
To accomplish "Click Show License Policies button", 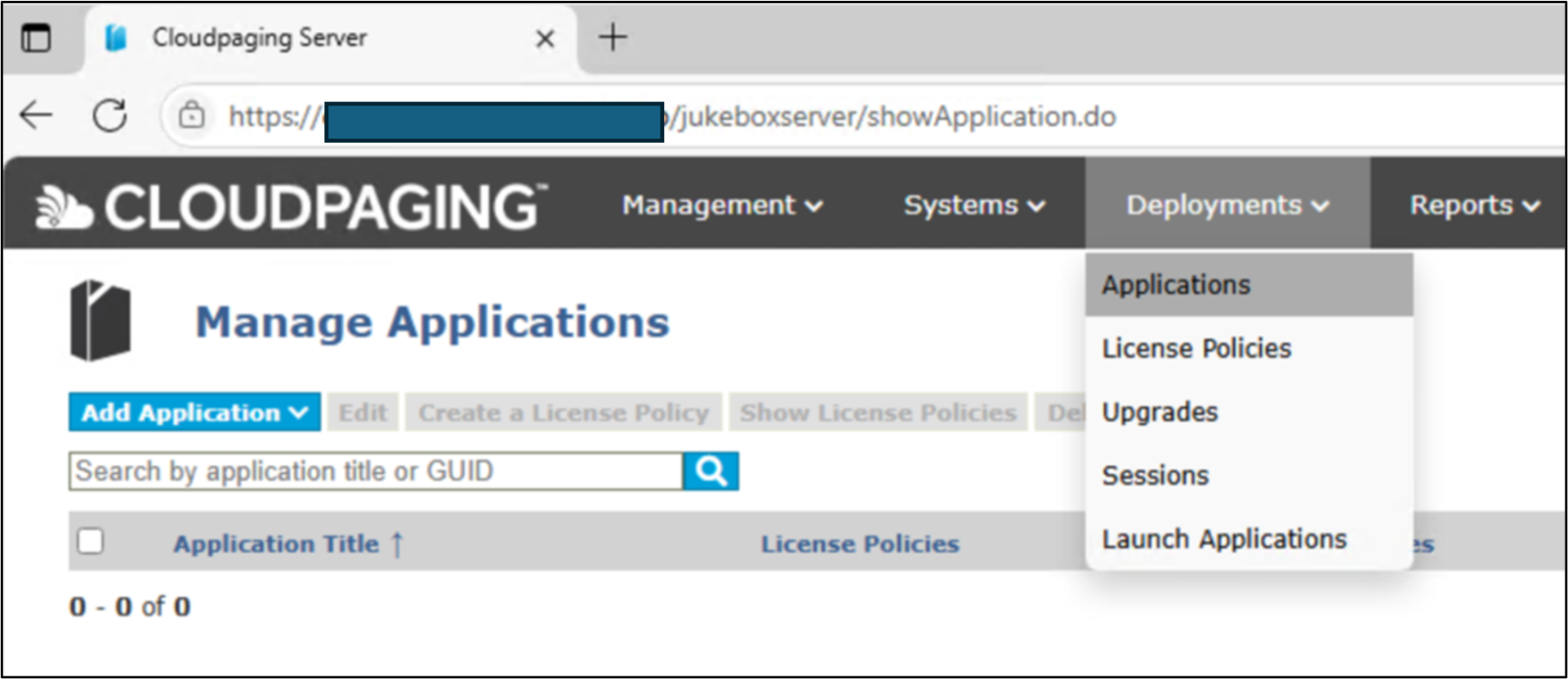I will pos(878,413).
